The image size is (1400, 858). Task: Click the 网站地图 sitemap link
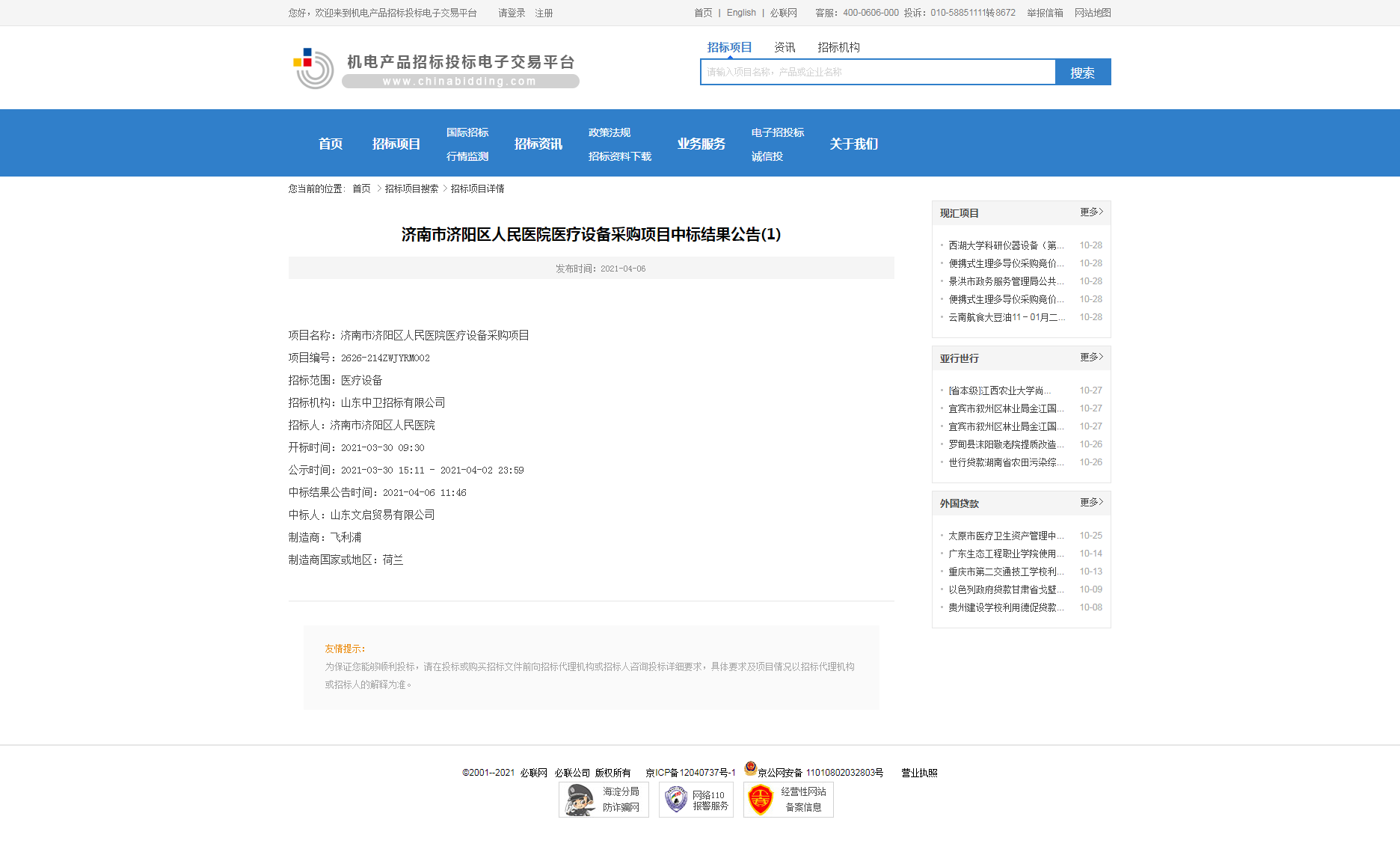(1092, 13)
